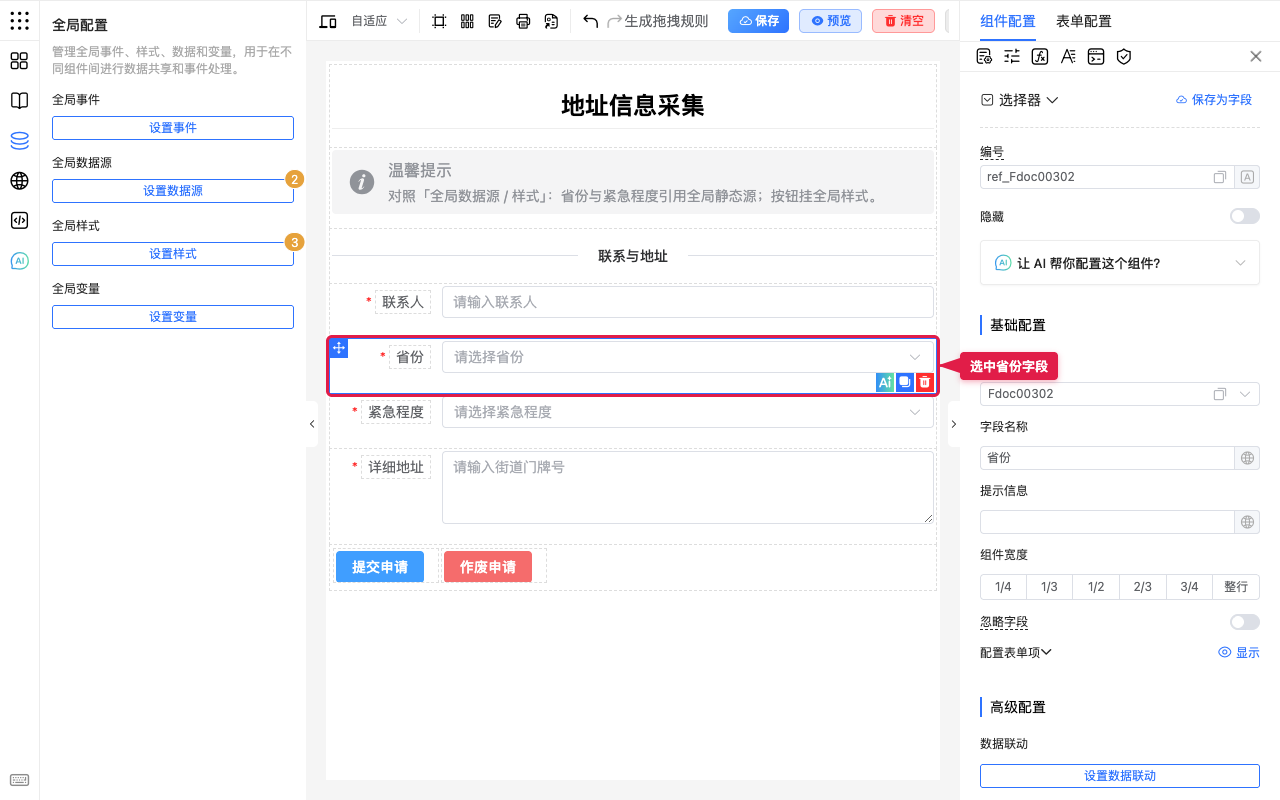Open the globe icon in left sidebar
The width and height of the screenshot is (1280, 800).
pos(19,181)
